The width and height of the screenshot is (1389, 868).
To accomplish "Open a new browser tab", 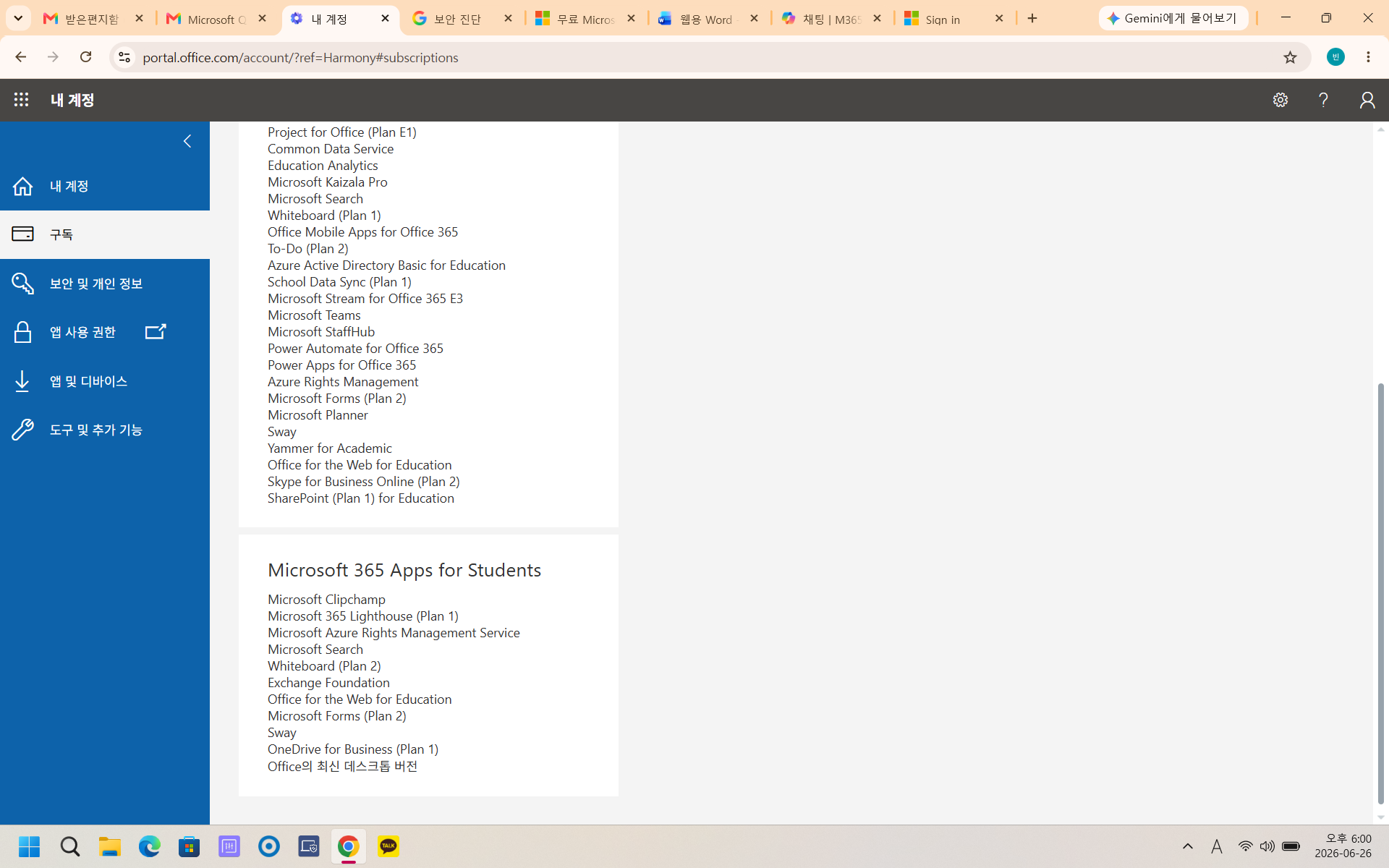I will click(x=1032, y=19).
